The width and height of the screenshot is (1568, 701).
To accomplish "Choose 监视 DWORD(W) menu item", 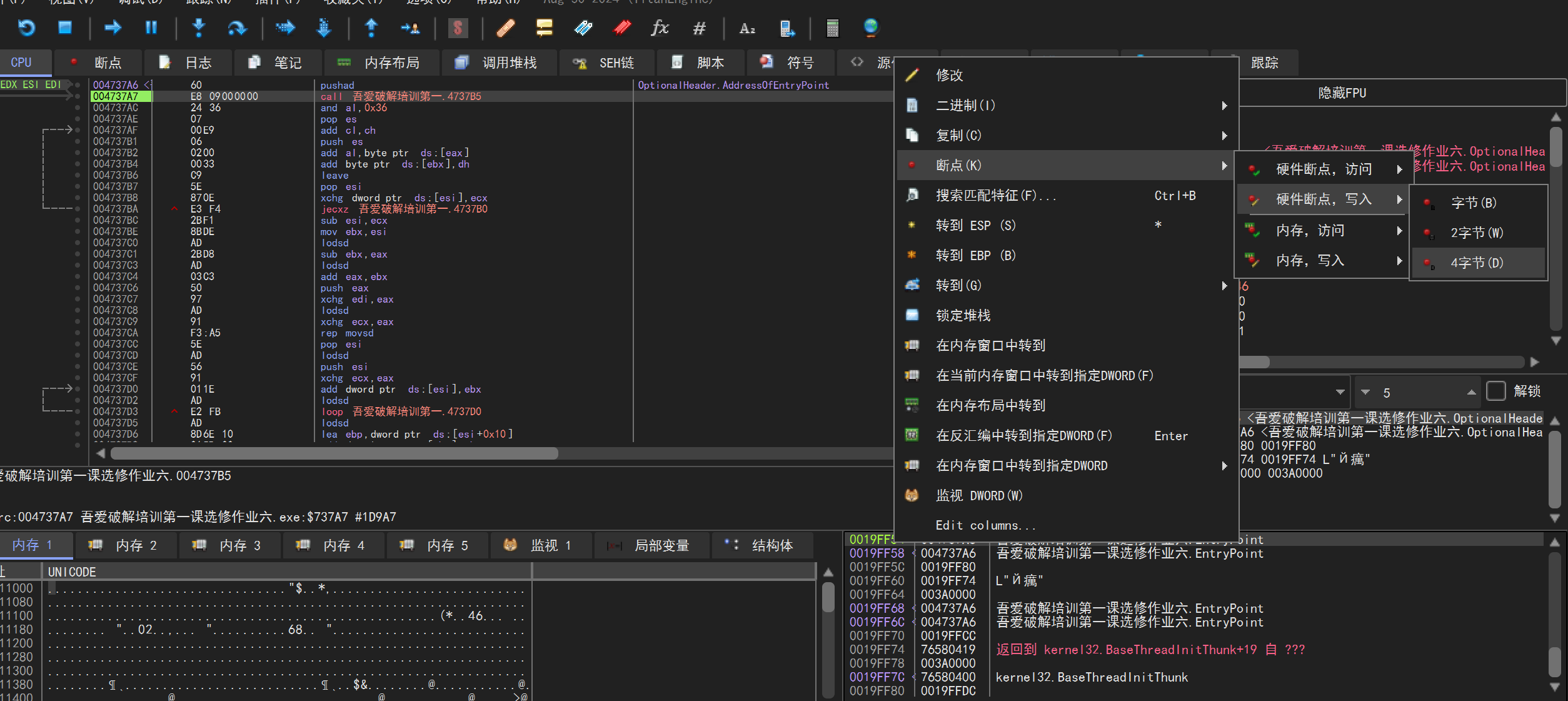I will pyautogui.click(x=1067, y=495).
